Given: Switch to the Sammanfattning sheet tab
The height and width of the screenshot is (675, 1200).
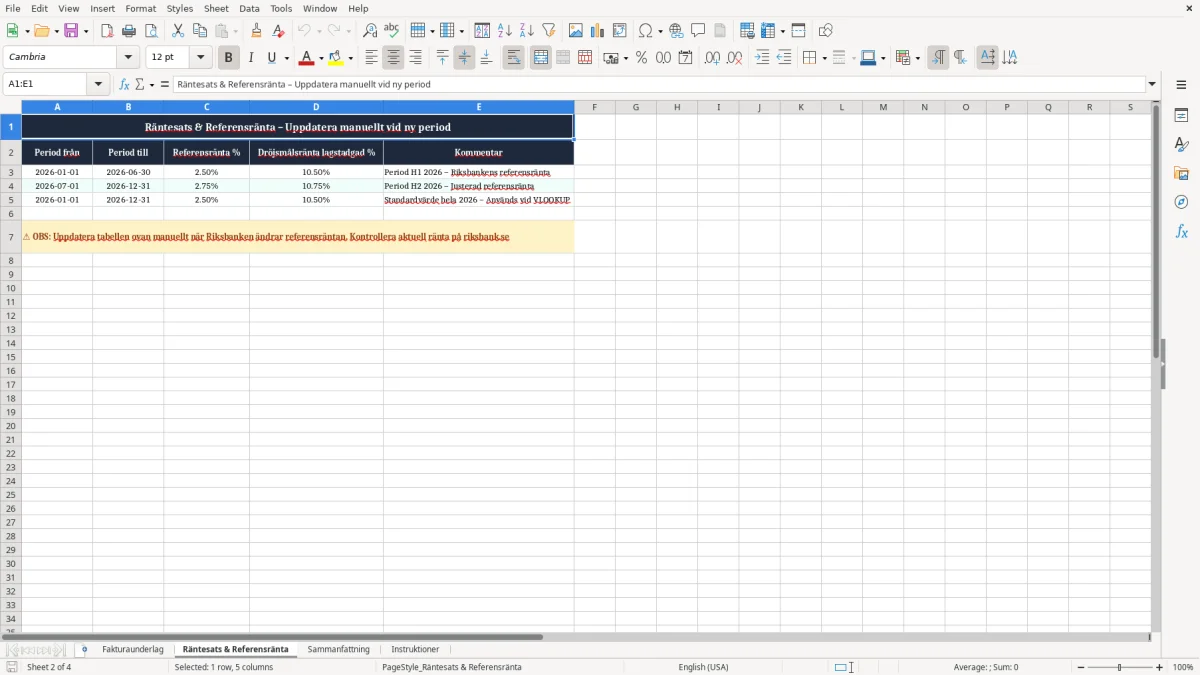Looking at the screenshot, I should pos(338,649).
